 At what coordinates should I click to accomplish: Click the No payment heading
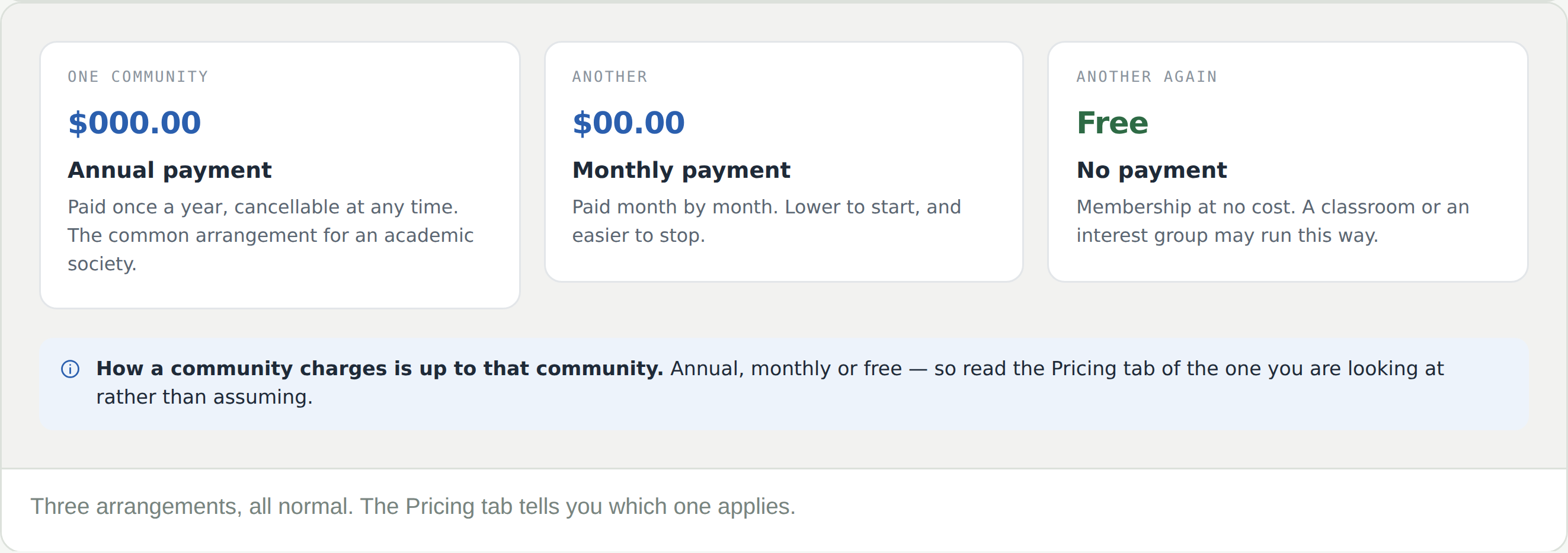point(1151,170)
